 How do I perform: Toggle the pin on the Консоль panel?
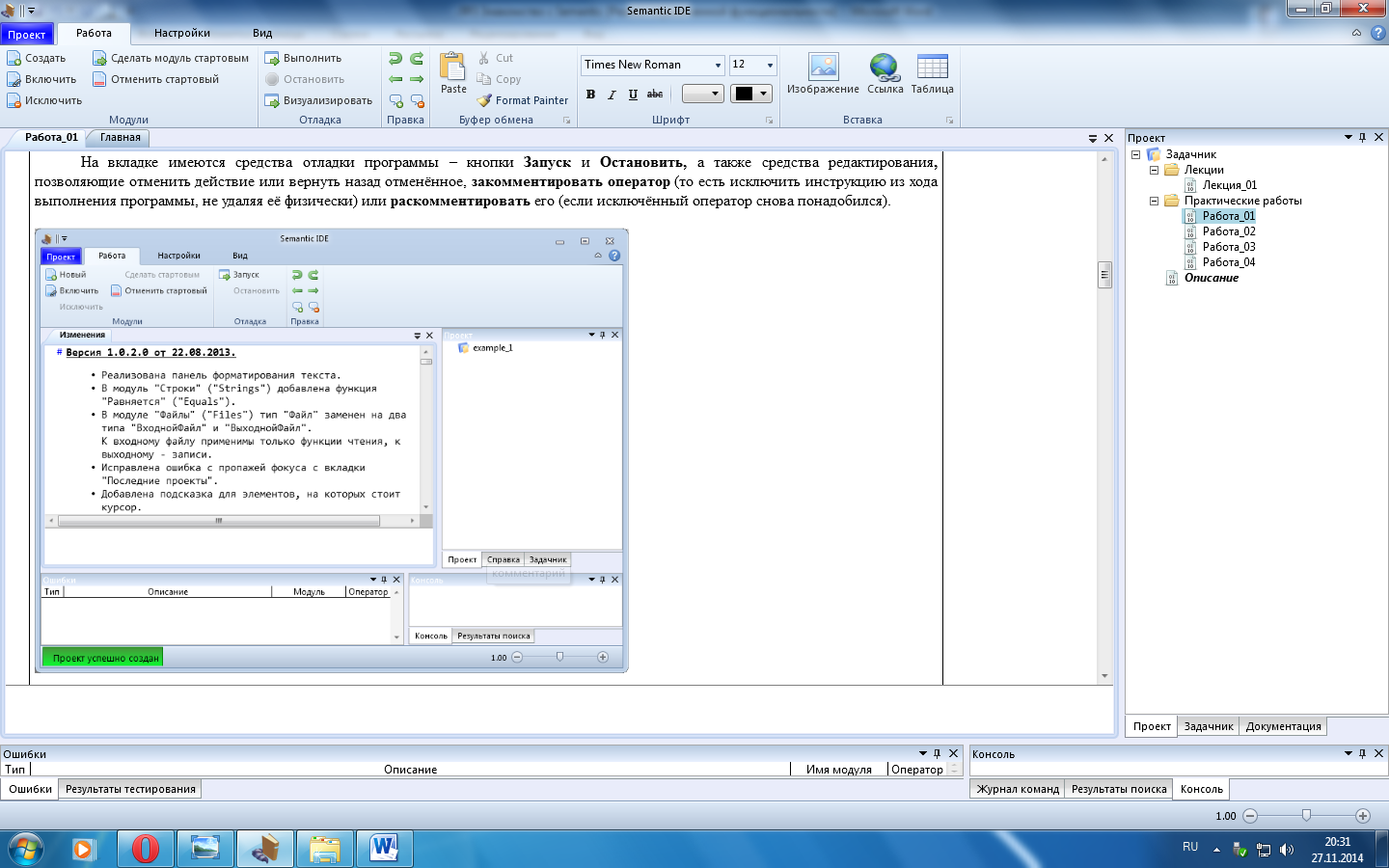click(1362, 753)
